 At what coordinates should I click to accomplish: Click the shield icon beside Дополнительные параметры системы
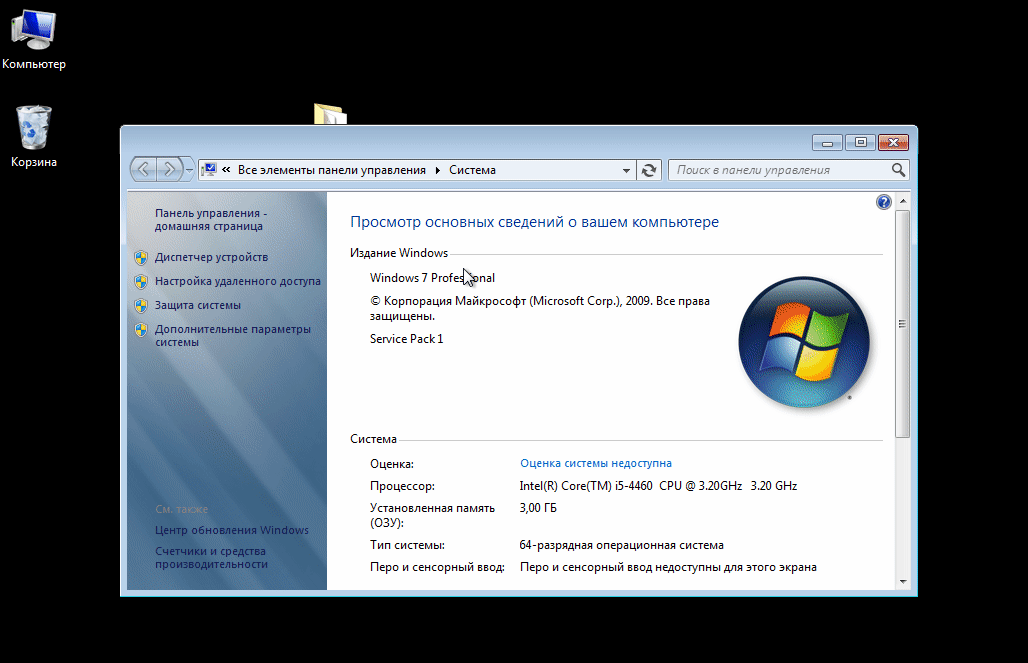coord(141,329)
